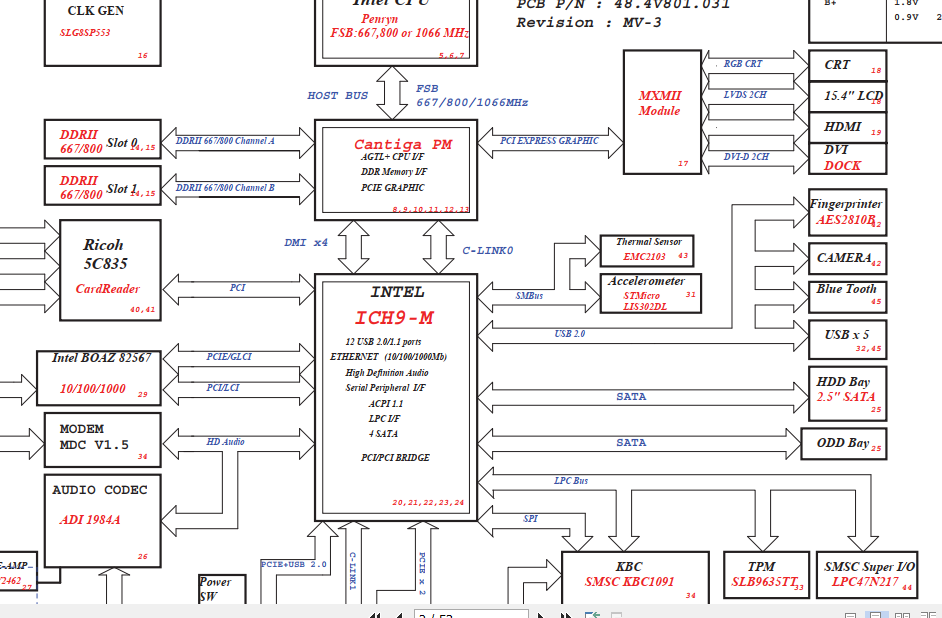
Task: Click the Thermal Sensor EMC2103 block
Action: click(645, 250)
